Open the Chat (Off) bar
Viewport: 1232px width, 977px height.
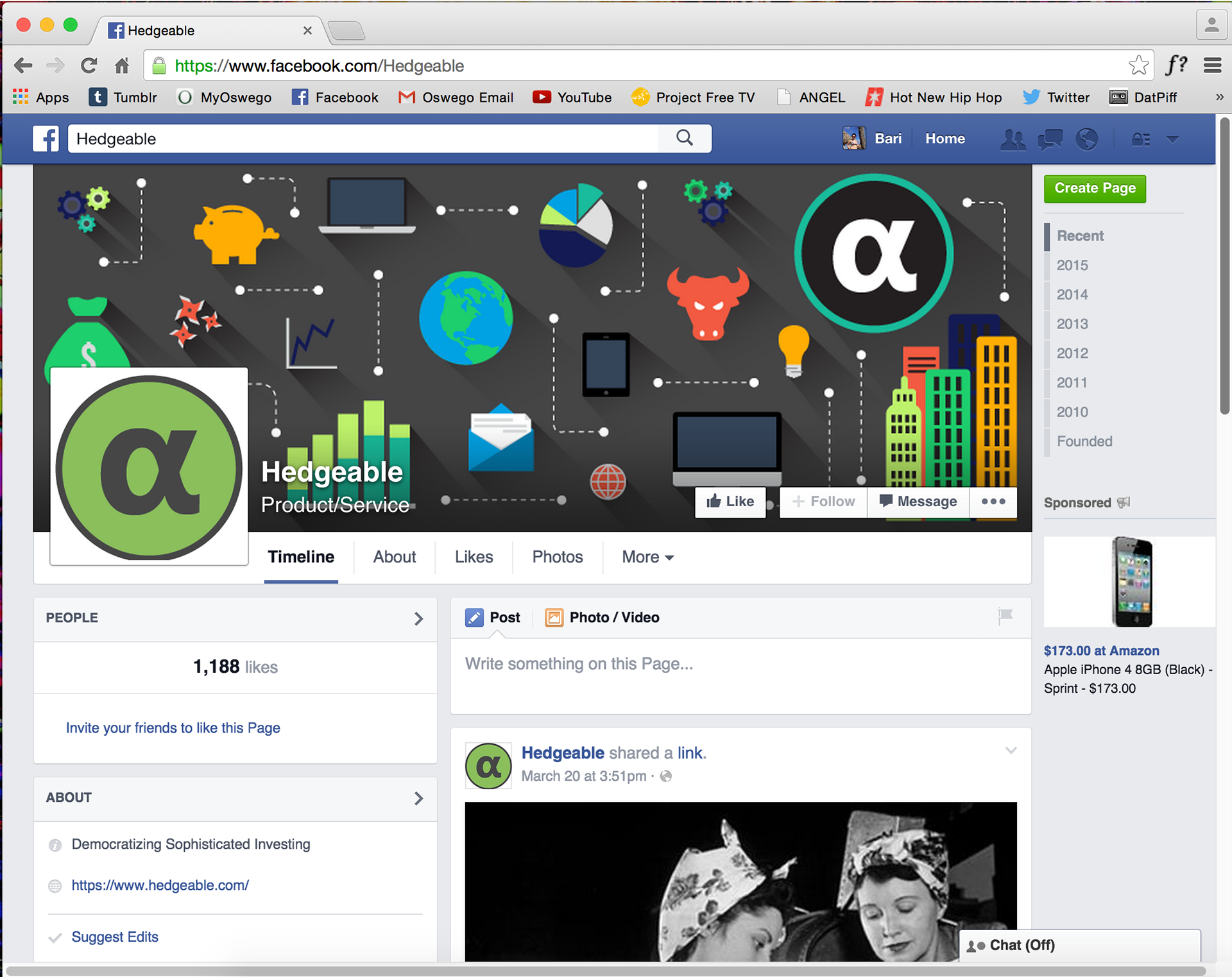1079,945
